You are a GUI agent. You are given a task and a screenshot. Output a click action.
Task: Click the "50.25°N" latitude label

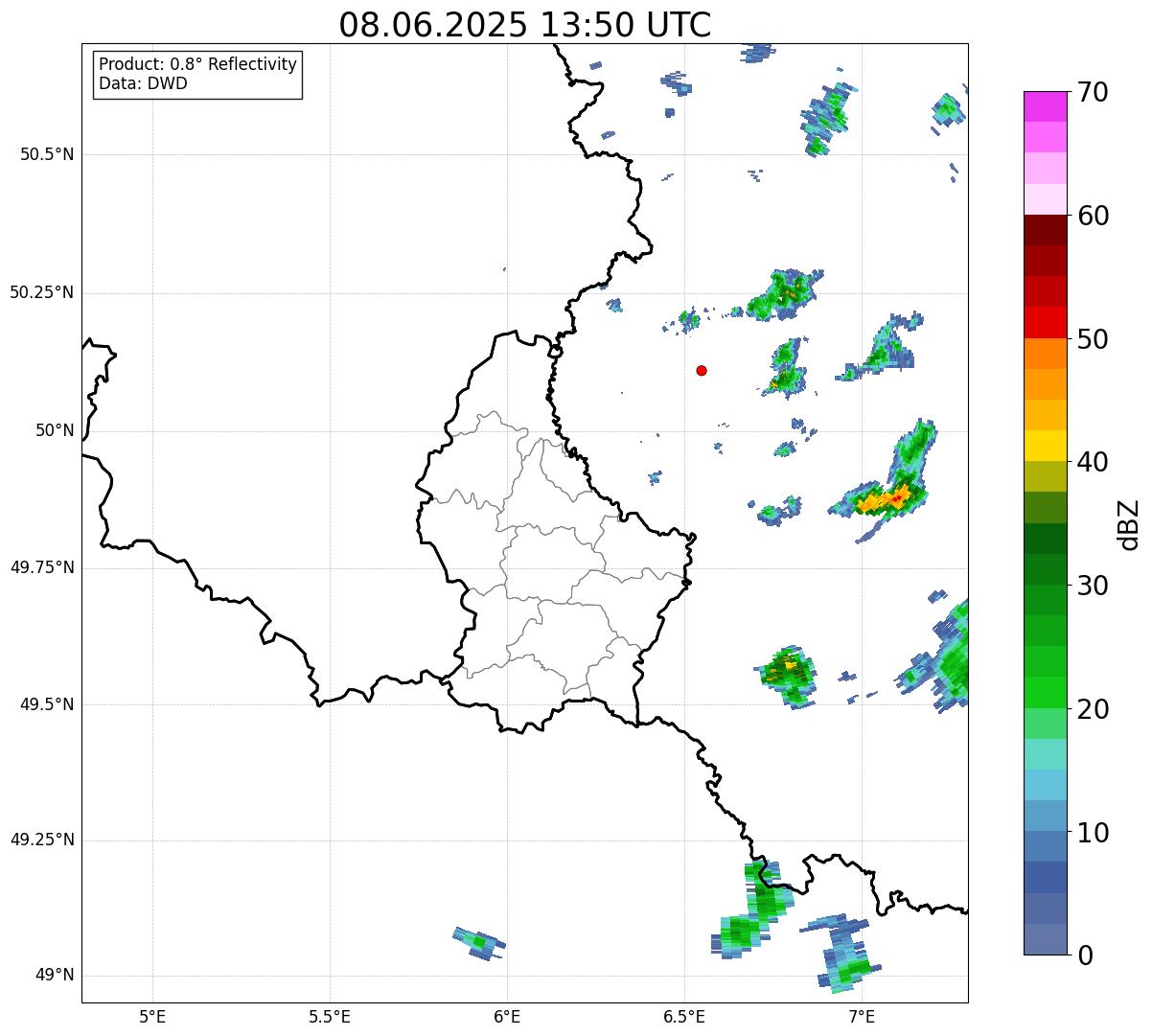pyautogui.click(x=42, y=292)
